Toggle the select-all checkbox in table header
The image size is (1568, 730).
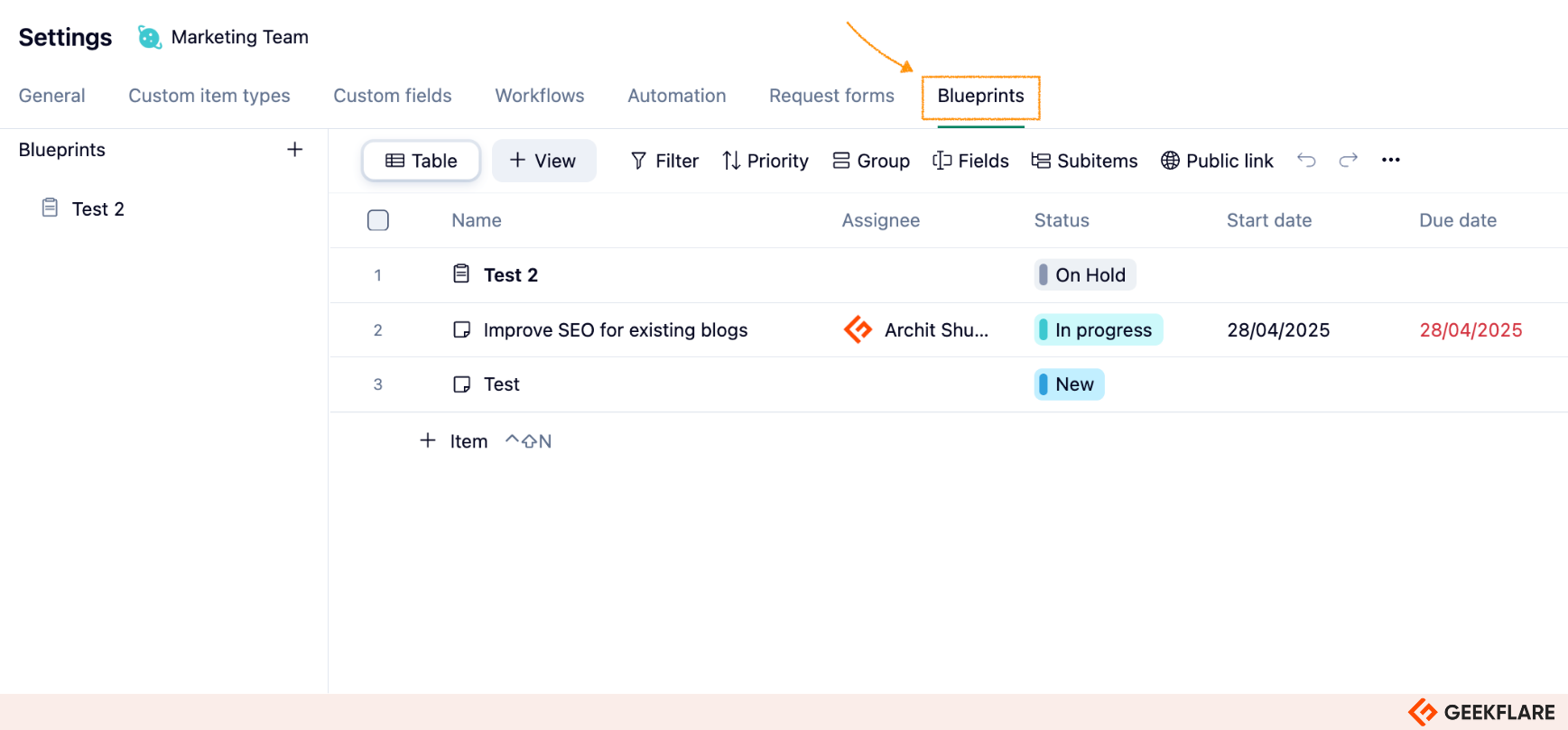click(x=378, y=220)
